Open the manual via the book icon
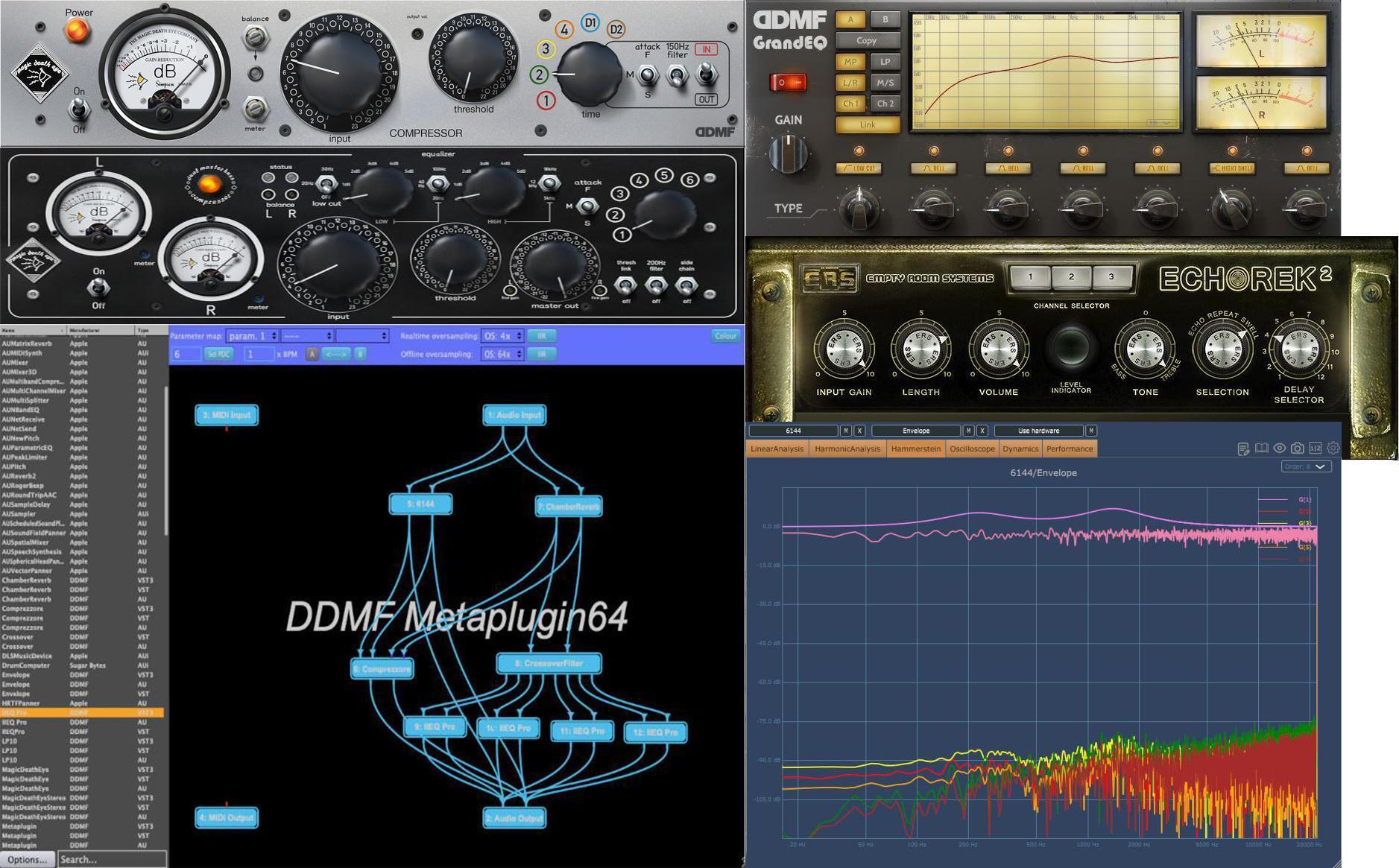 (x=1262, y=448)
